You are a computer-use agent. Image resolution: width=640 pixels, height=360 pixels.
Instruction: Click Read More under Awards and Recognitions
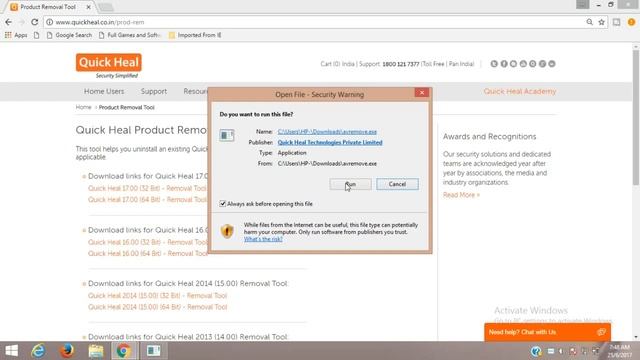click(x=461, y=195)
